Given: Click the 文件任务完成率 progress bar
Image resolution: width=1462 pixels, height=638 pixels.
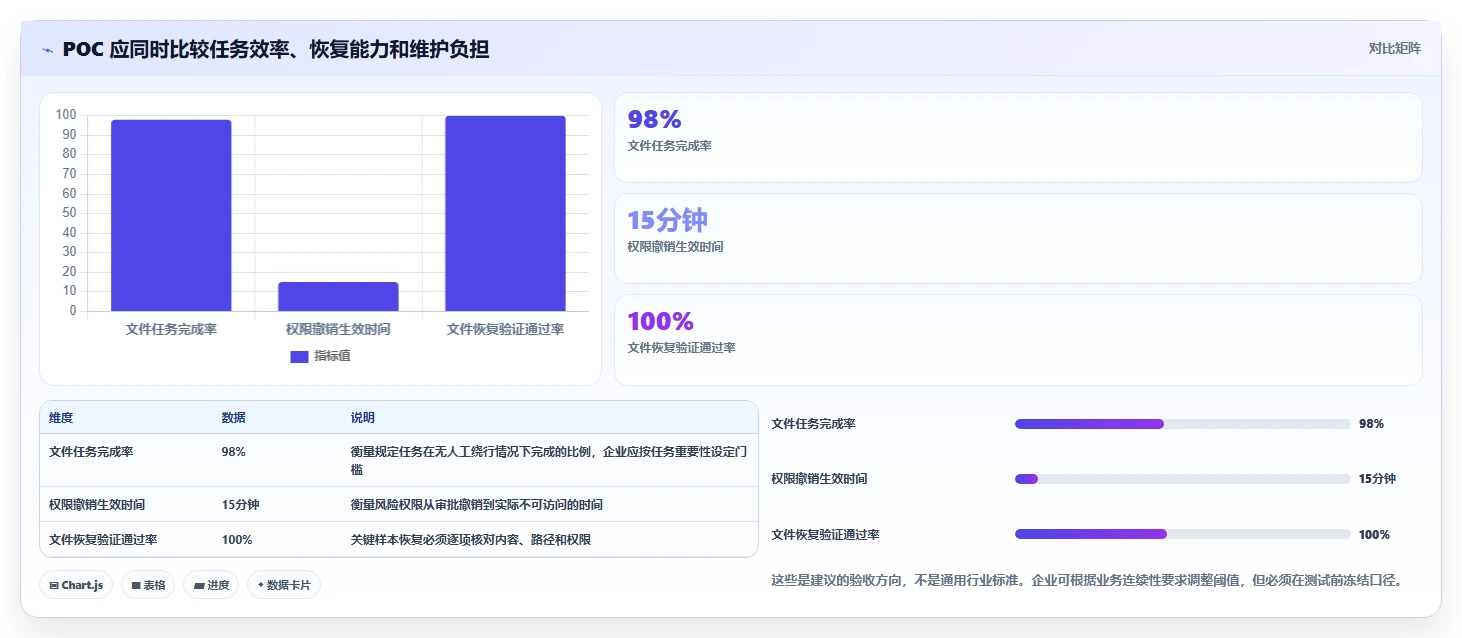Looking at the screenshot, I should pos(1183,424).
